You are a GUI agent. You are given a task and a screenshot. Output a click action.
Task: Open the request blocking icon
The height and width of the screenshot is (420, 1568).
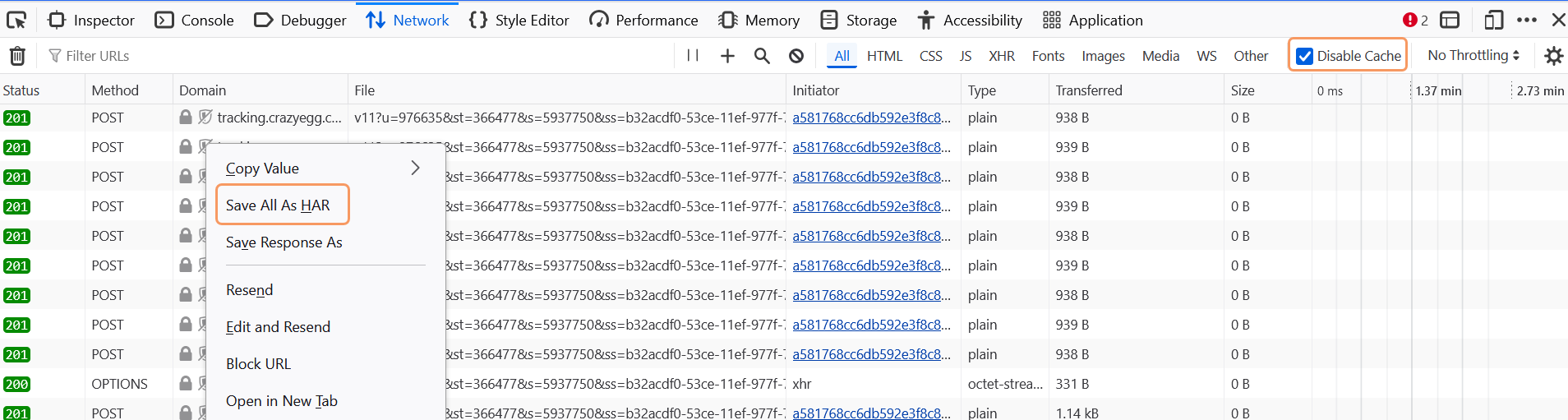(796, 56)
